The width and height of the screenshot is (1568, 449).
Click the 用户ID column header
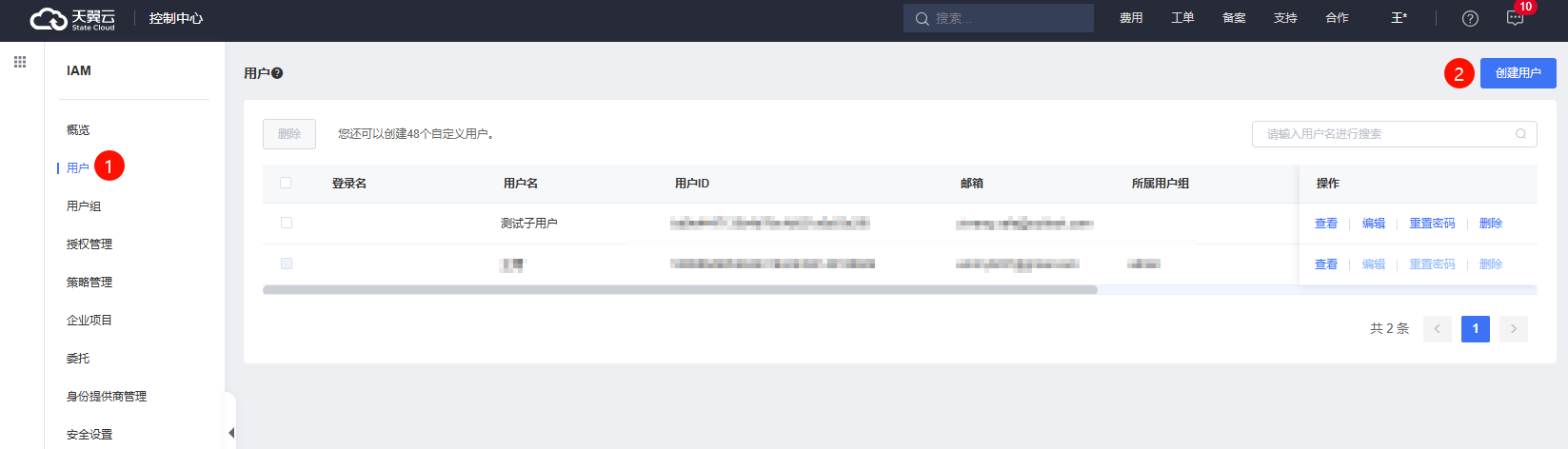[x=692, y=184]
